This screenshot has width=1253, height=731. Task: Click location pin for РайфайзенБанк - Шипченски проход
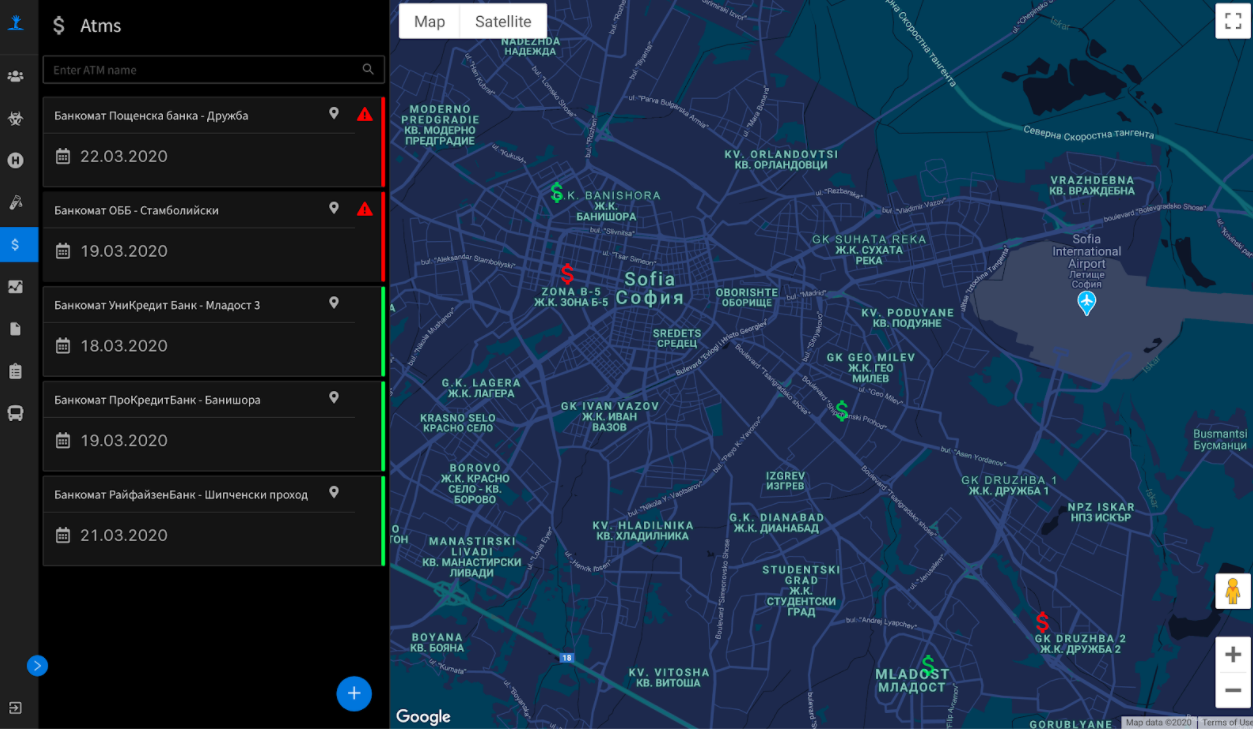pos(334,493)
